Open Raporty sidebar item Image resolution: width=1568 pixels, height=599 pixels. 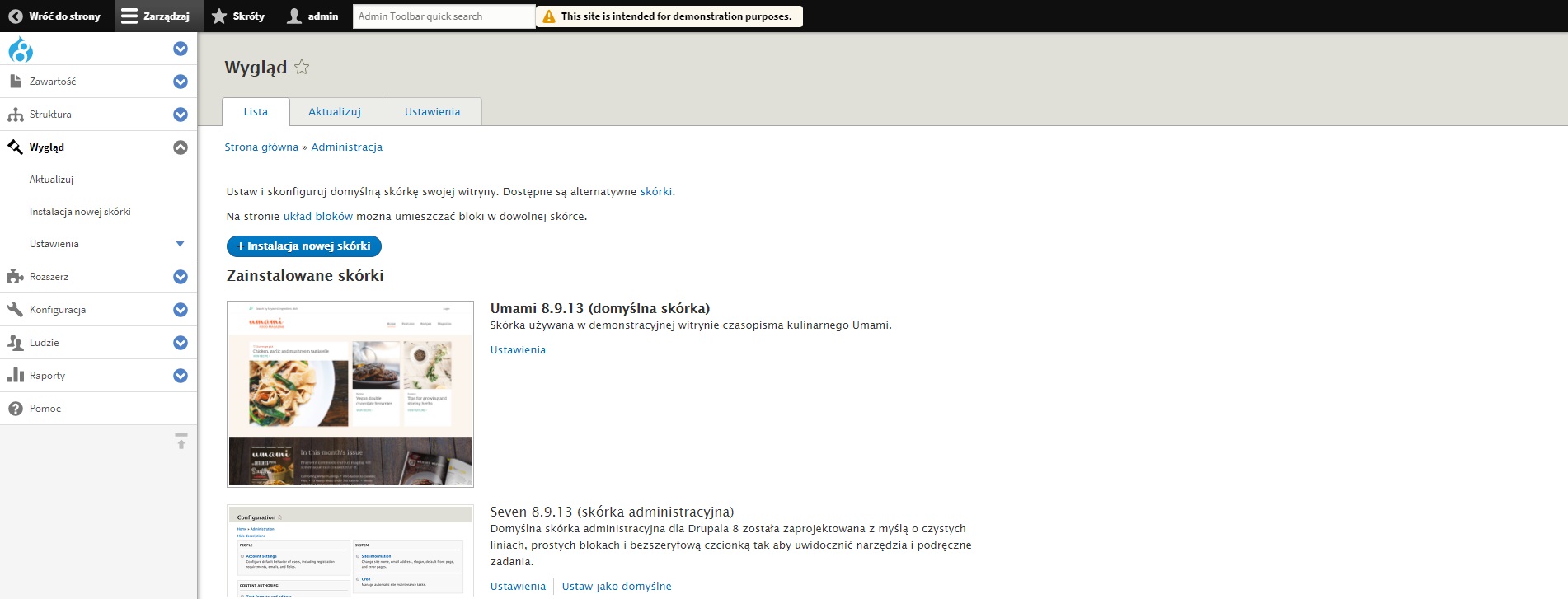pos(47,376)
